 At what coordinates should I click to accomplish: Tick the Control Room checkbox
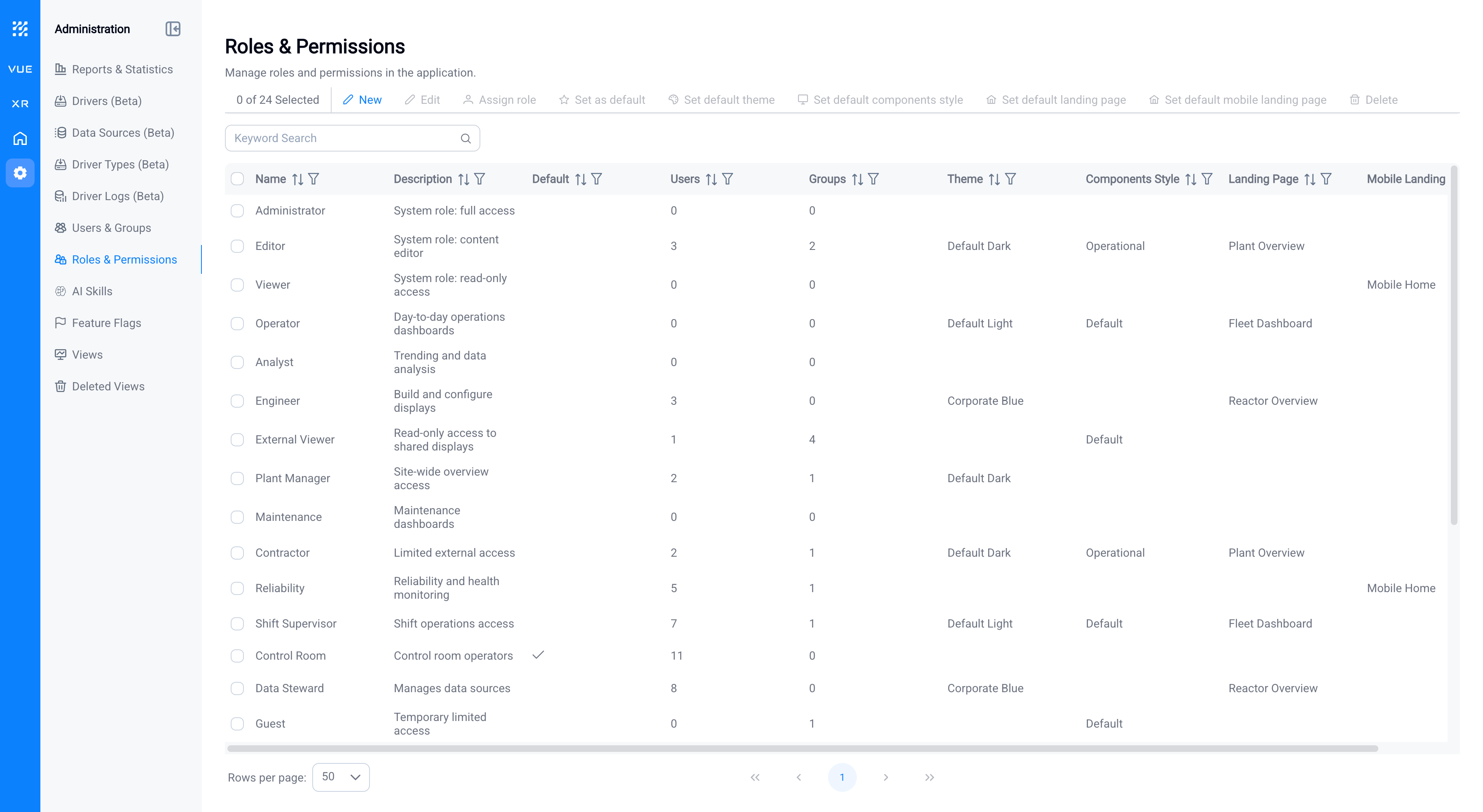[x=237, y=656]
